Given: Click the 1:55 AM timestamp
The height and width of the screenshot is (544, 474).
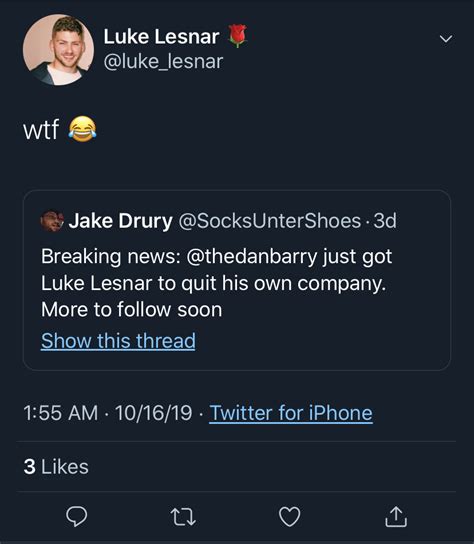Looking at the screenshot, I should pyautogui.click(x=61, y=413).
